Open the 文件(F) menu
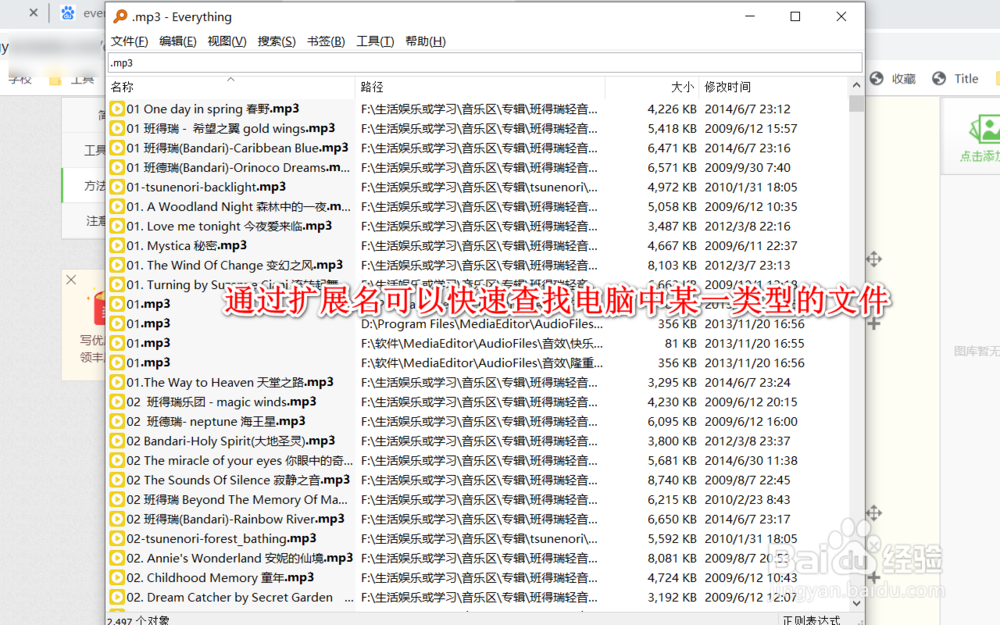1000x625 pixels. (x=129, y=41)
